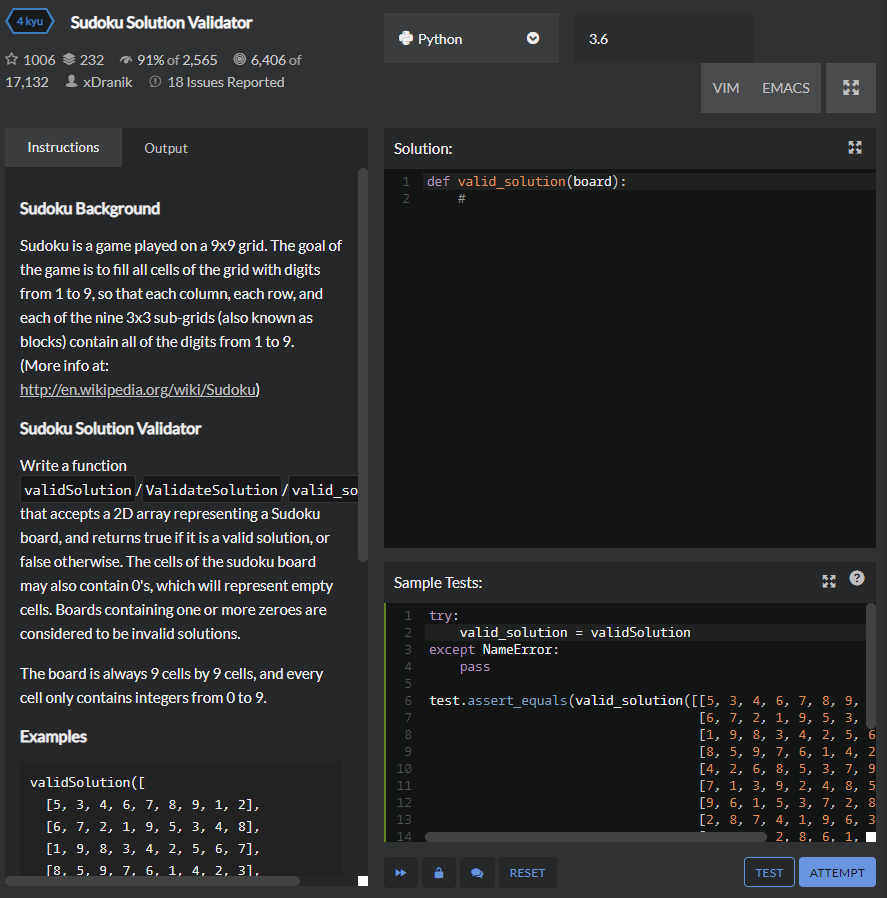Expand the Sample Tests panel to fullscreen
The height and width of the screenshot is (898, 887).
point(828,580)
